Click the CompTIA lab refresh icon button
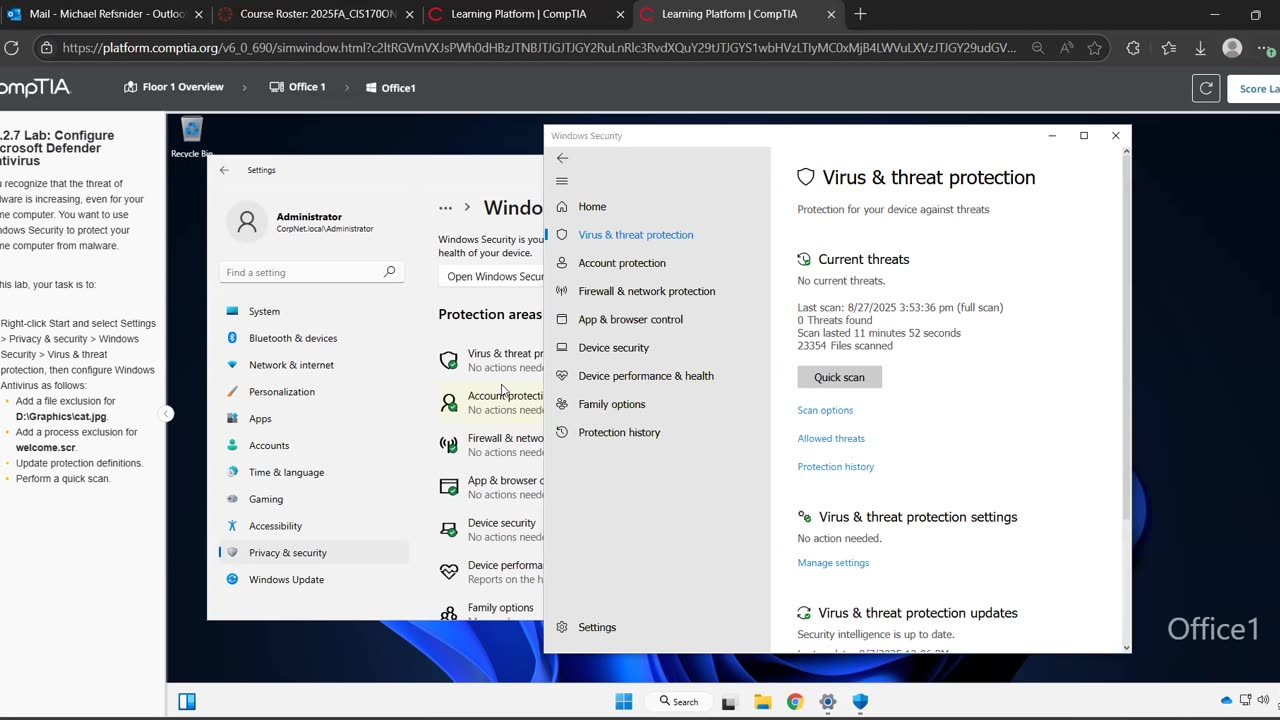The width and height of the screenshot is (1280, 720). 1206,88
